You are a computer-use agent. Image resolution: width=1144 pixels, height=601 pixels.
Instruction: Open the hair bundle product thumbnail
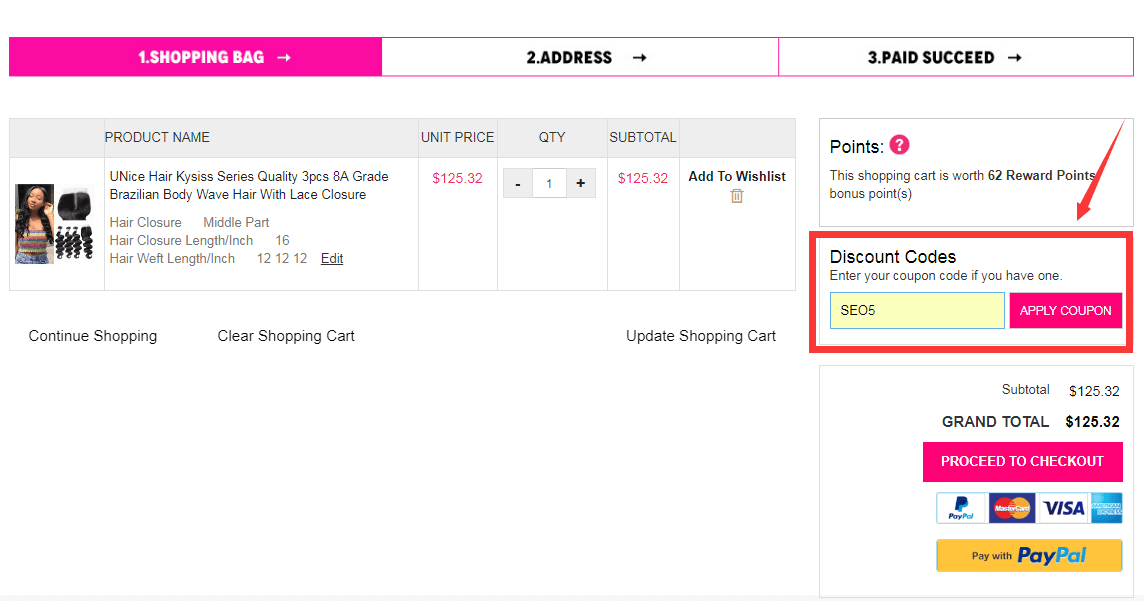[55, 224]
